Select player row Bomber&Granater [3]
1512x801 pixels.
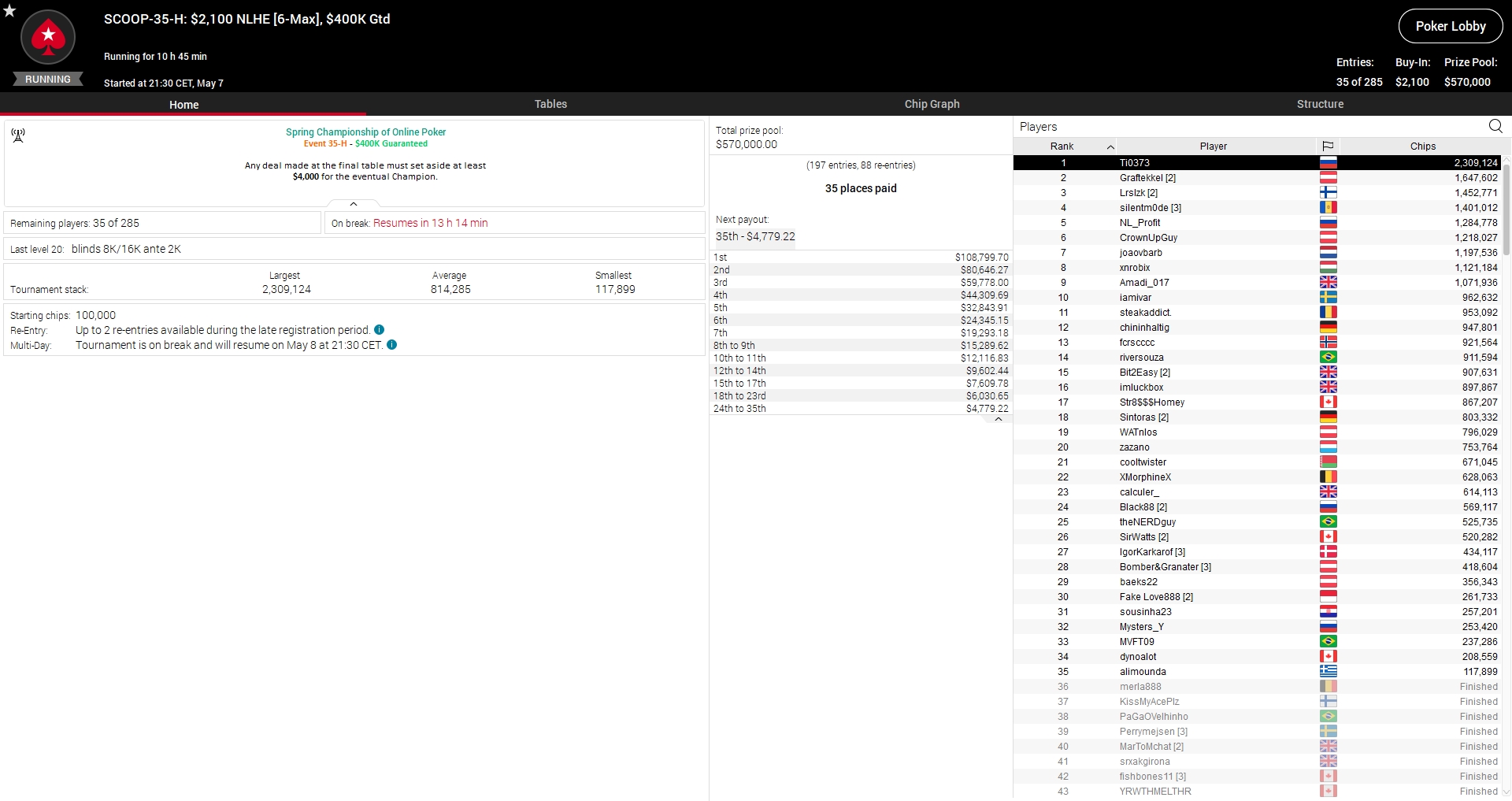pyautogui.click(x=1258, y=567)
